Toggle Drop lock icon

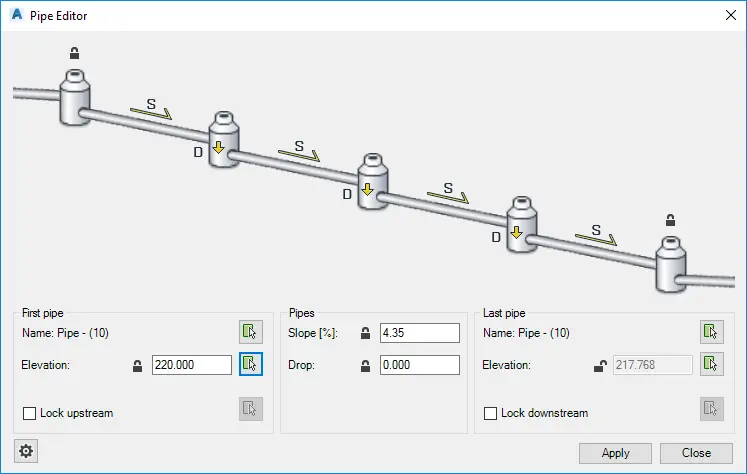tap(365, 365)
